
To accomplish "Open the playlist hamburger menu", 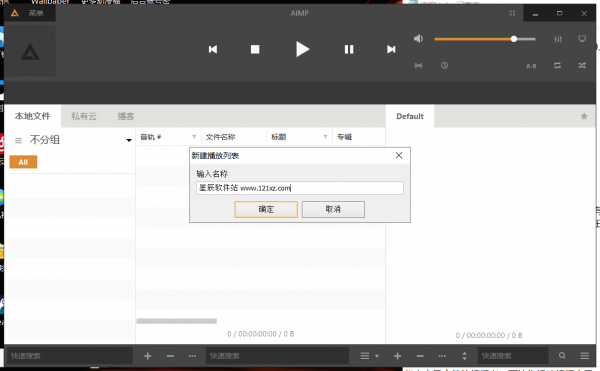I will [584, 356].
